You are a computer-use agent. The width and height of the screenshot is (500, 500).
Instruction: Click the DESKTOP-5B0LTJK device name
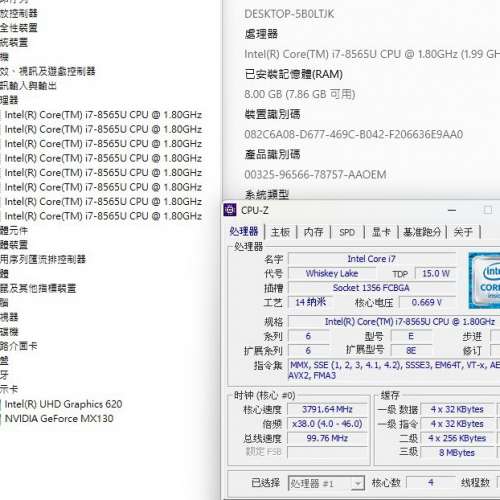click(x=289, y=14)
